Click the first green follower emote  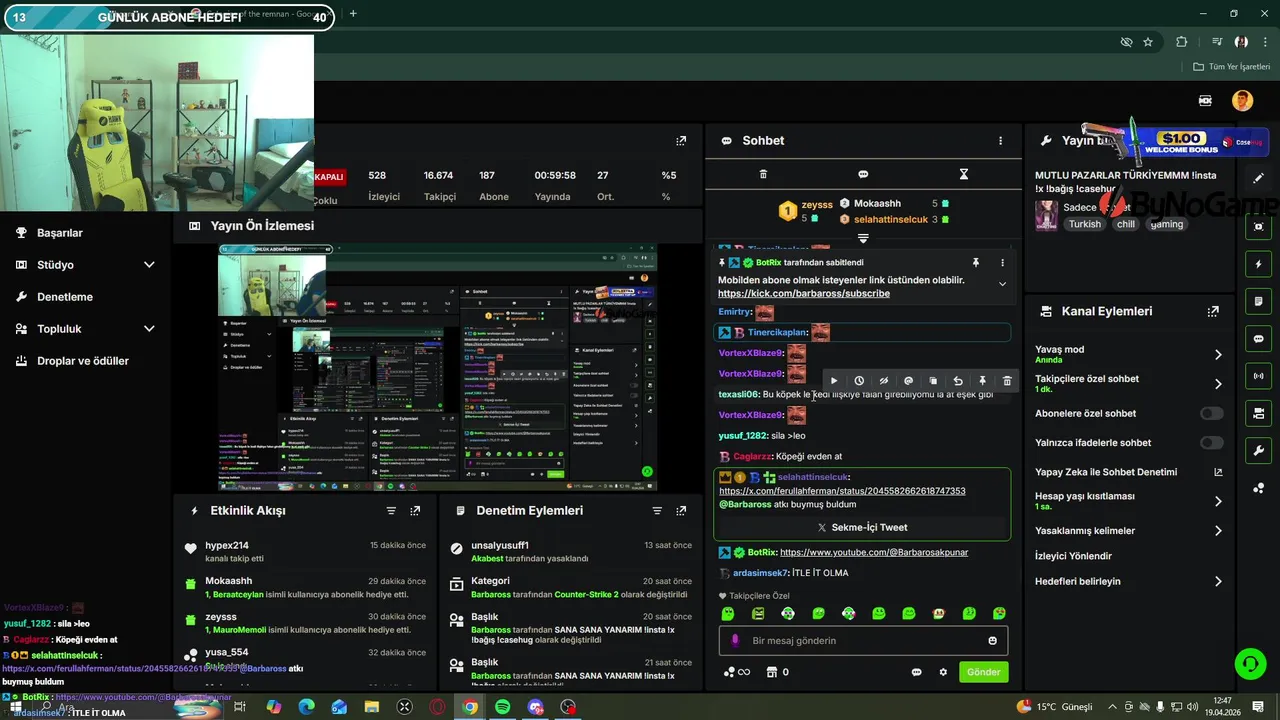click(x=728, y=613)
